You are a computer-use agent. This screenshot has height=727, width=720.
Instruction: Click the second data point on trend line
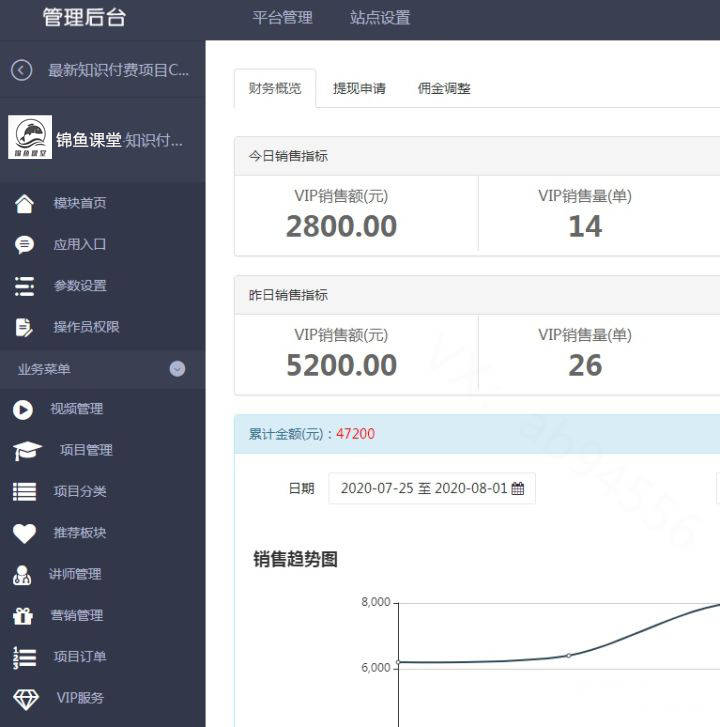click(x=569, y=656)
